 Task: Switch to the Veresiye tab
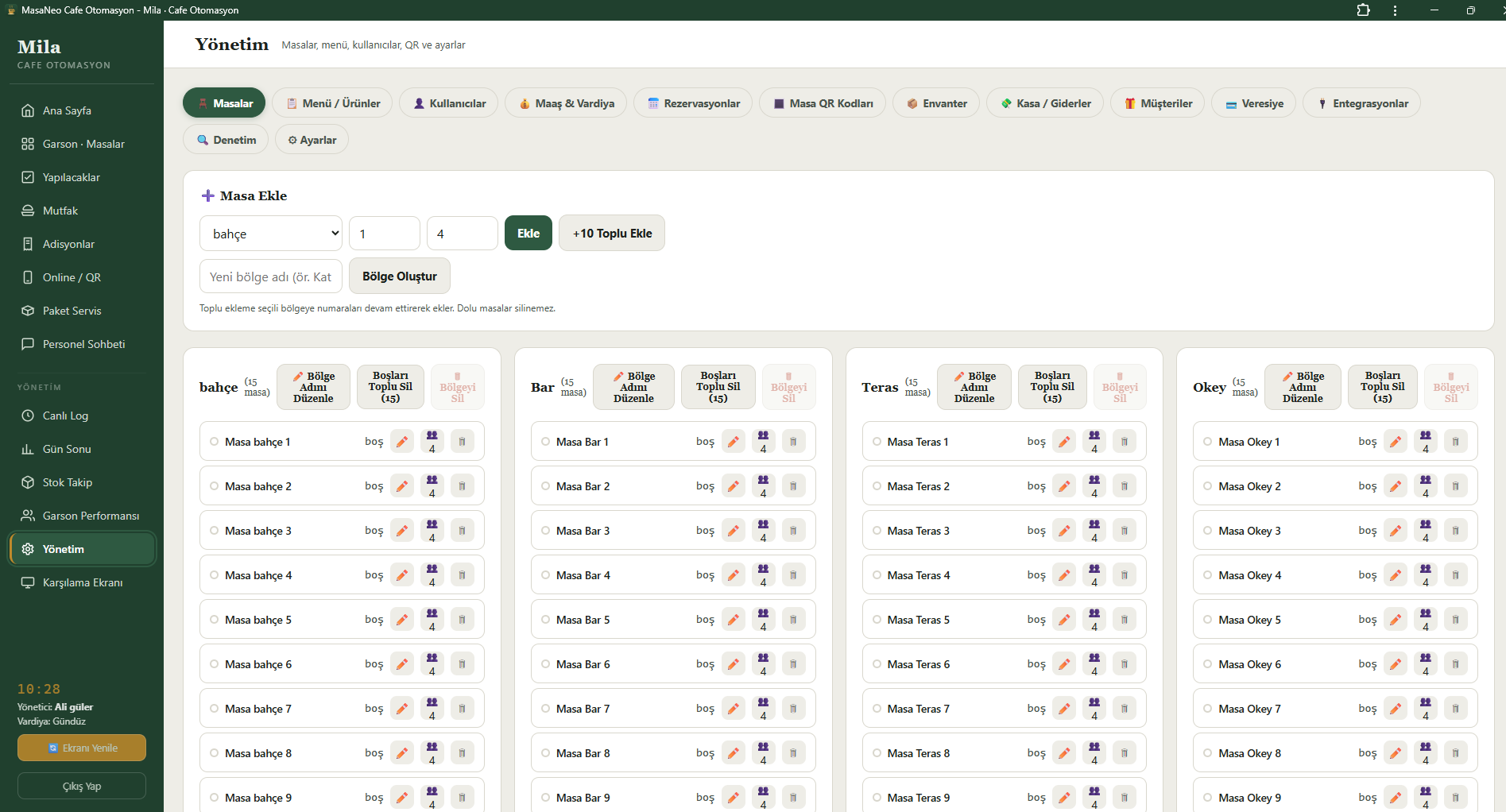click(x=1254, y=103)
